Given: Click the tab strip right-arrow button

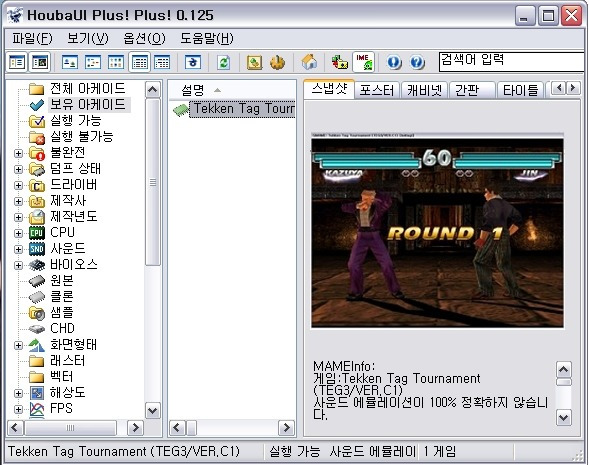Looking at the screenshot, I should [573, 88].
